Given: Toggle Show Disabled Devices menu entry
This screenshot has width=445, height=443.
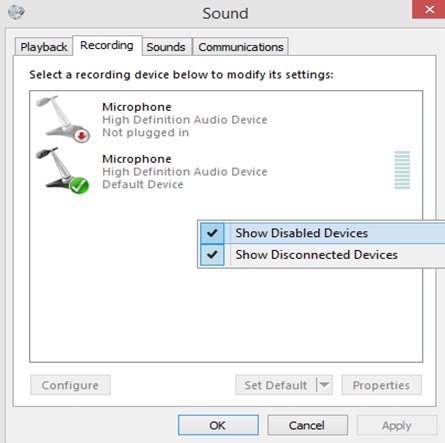Looking at the screenshot, I should pyautogui.click(x=322, y=233).
